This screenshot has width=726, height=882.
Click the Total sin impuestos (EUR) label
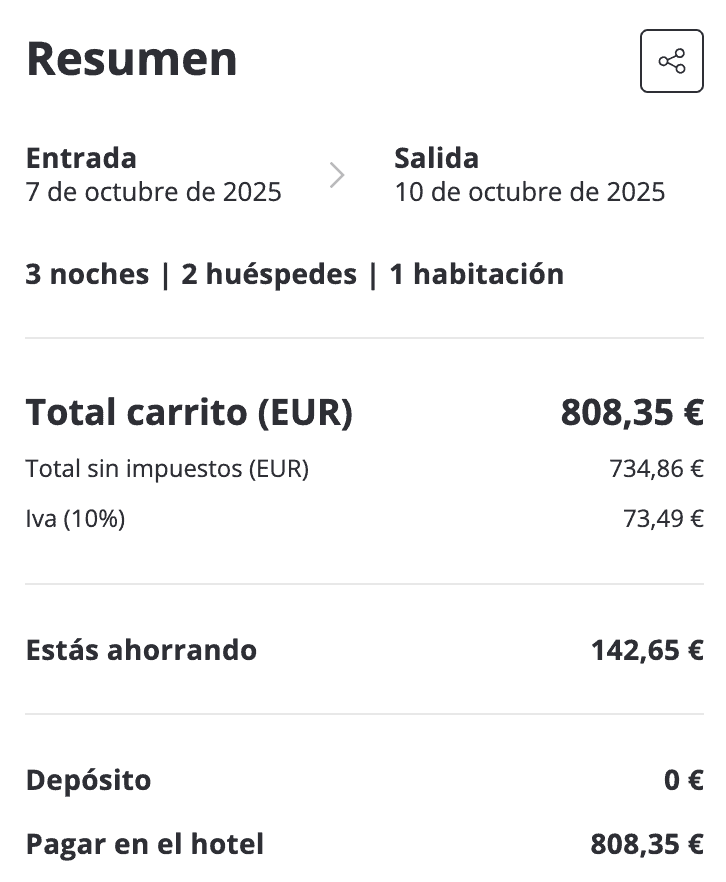[167, 468]
